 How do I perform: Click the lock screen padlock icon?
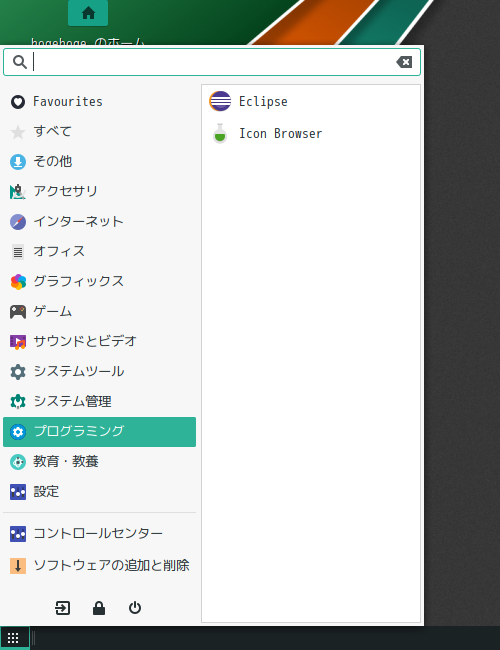(x=99, y=608)
